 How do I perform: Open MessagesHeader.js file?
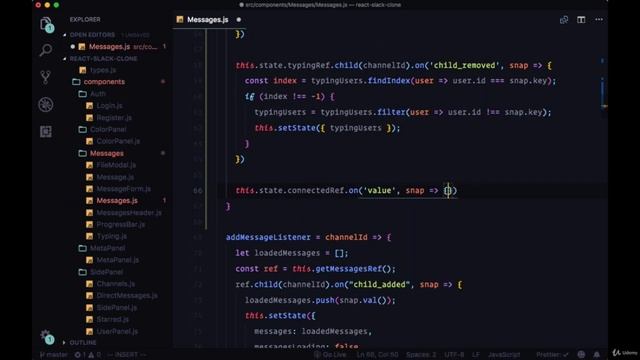pyautogui.click(x=129, y=213)
